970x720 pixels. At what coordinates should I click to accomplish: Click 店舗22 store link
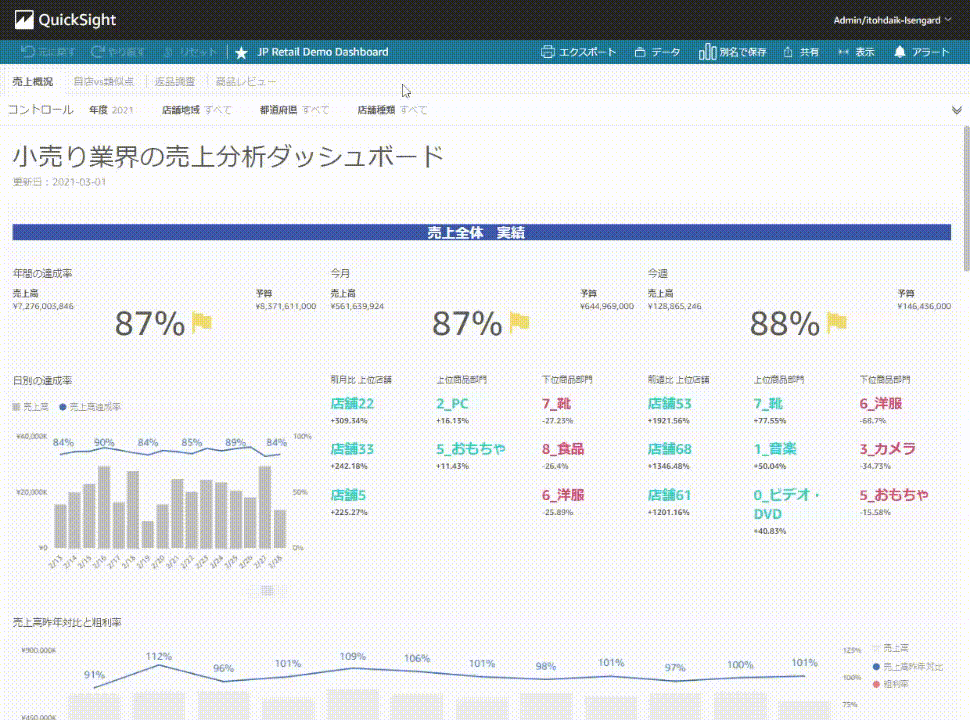coord(352,403)
